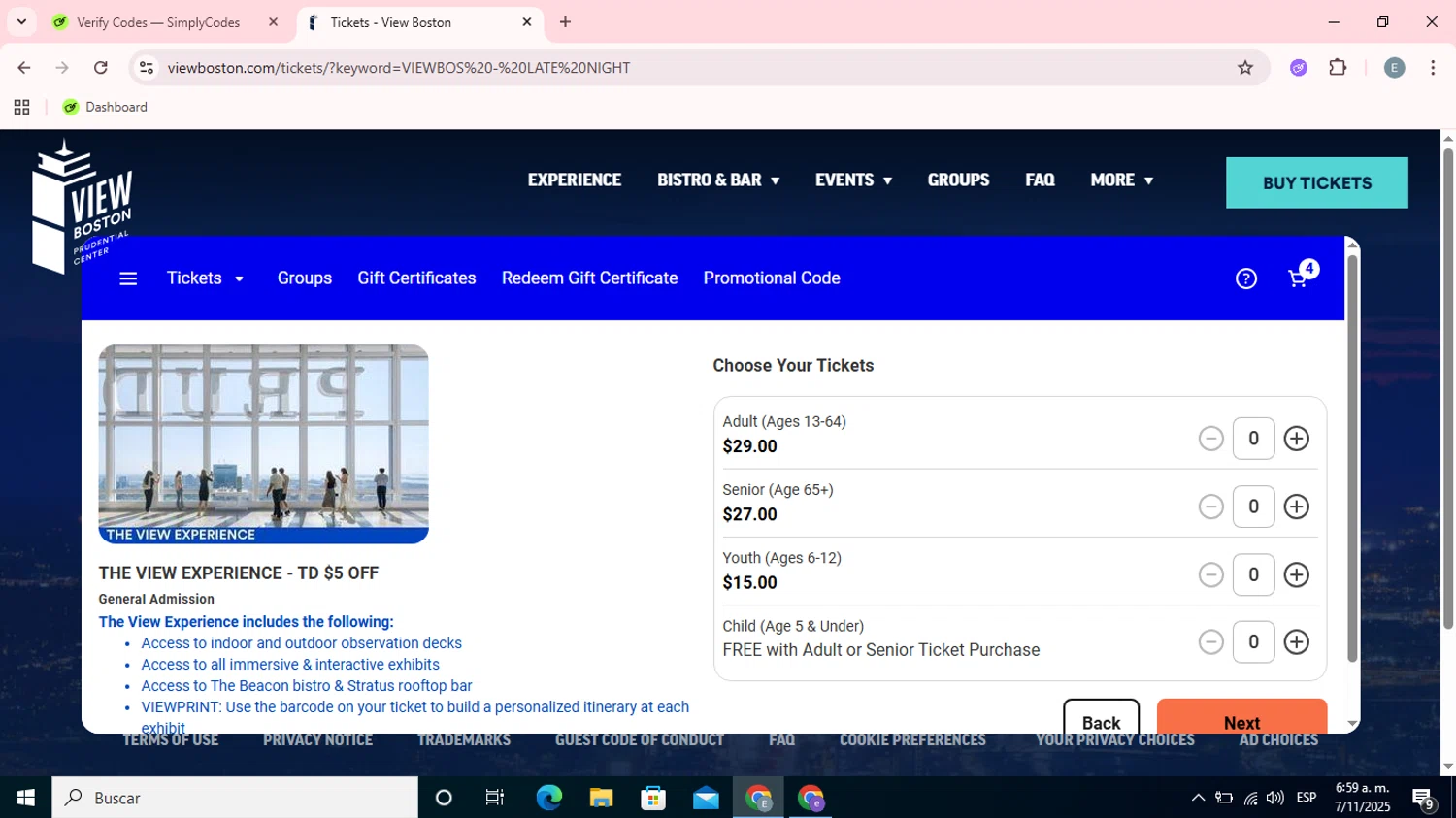
Task: Open Microsoft Store from taskbar
Action: 653,798
